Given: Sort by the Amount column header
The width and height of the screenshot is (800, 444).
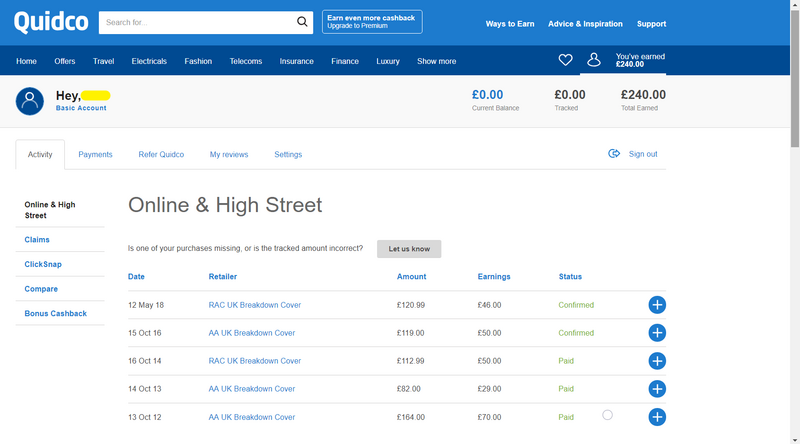Looking at the screenshot, I should (x=411, y=276).
